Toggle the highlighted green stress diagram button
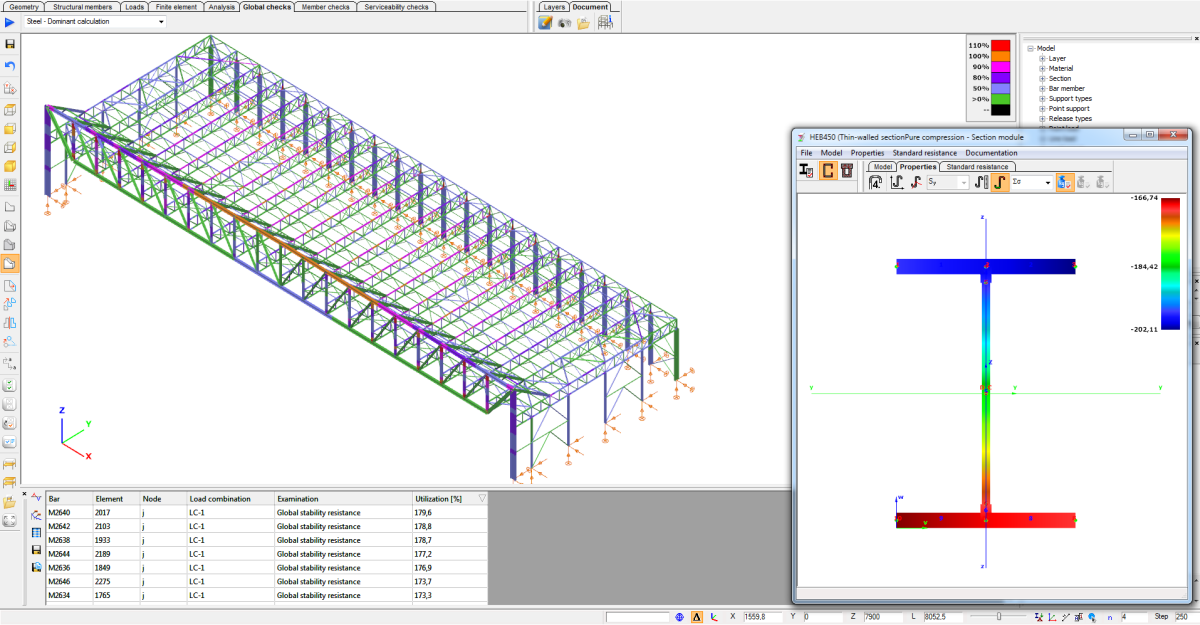Viewport: 1200px width, 625px height. (999, 183)
